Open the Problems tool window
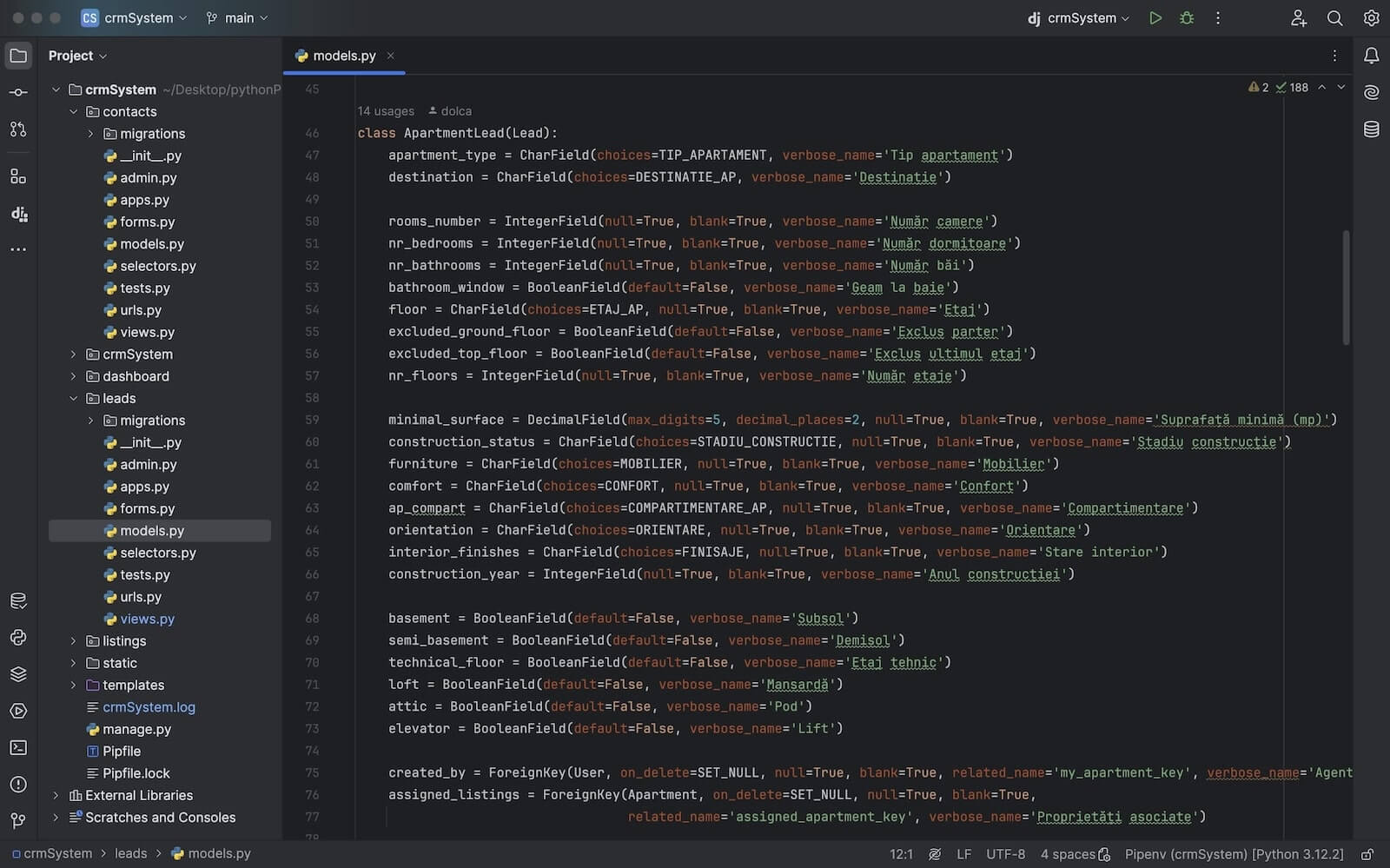Viewport: 1390px width, 868px height. coord(18,784)
